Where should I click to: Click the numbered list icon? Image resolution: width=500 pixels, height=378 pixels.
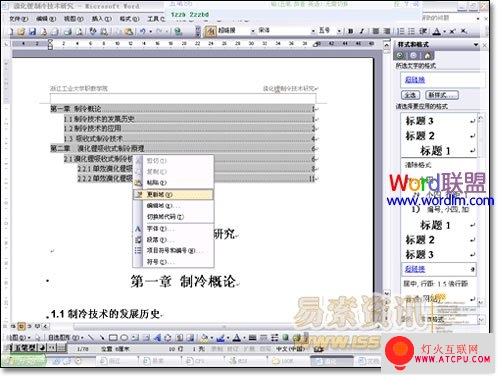(x=401, y=31)
